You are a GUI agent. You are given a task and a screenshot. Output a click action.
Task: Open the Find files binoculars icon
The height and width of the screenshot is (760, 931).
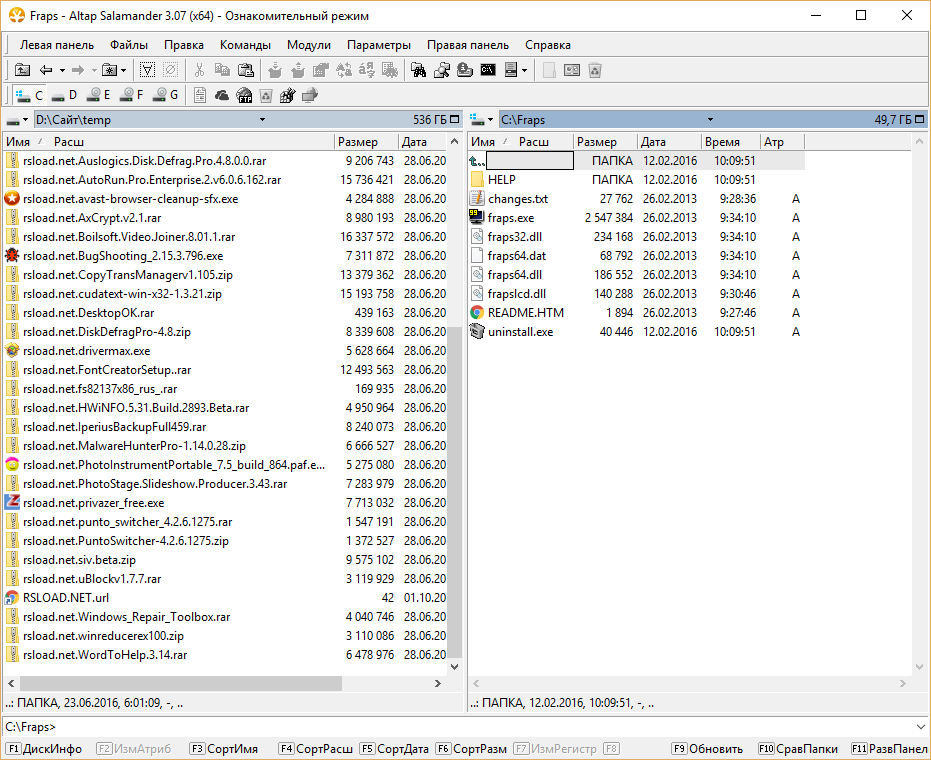[419, 70]
